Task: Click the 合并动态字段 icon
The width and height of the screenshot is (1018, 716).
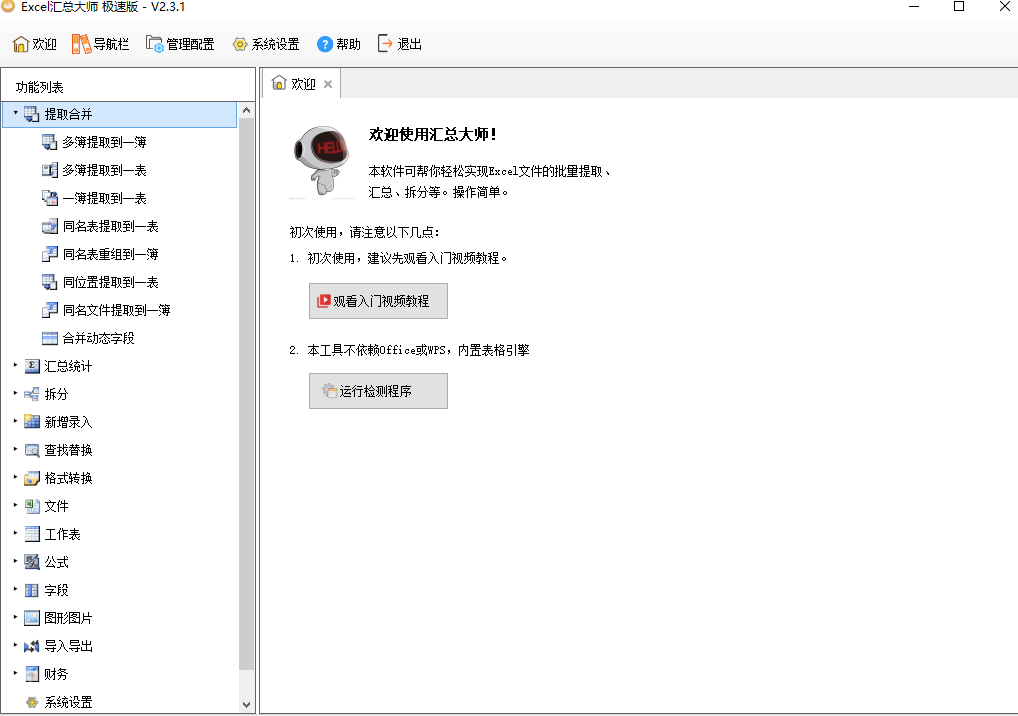Action: pyautogui.click(x=98, y=337)
